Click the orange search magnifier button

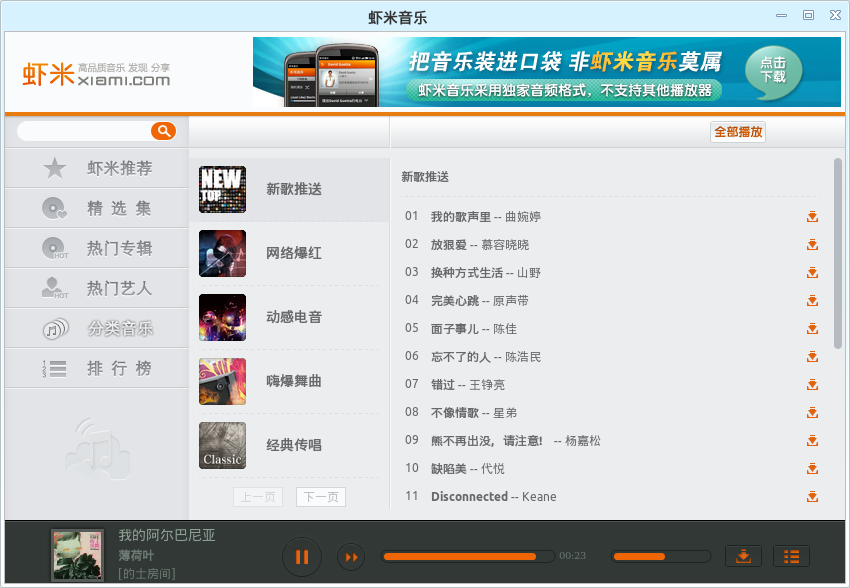163,131
